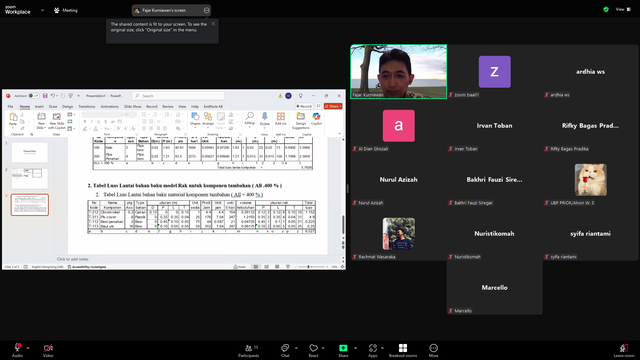Click the Notes icon in PowerPoint status bar
This screenshot has height=360, width=640.
pyautogui.click(x=240, y=267)
